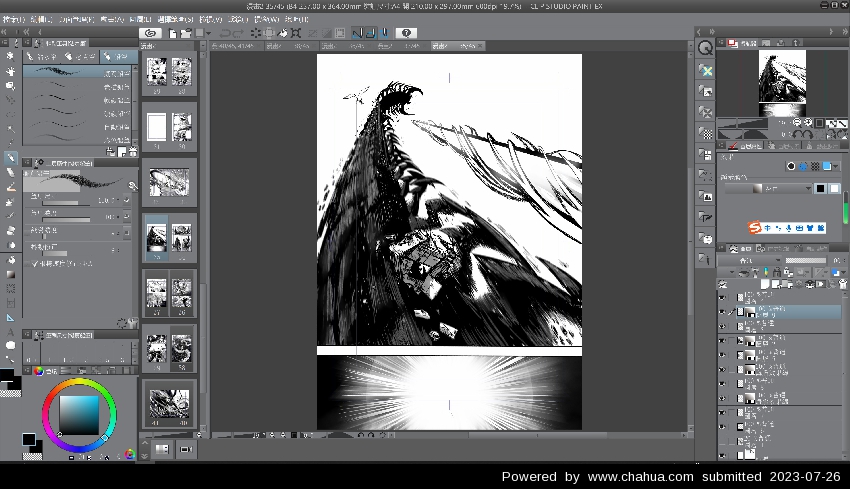This screenshot has width=850, height=489.
Task: Select the highlighted brush preset in Sub Tool list
Action: point(78,72)
